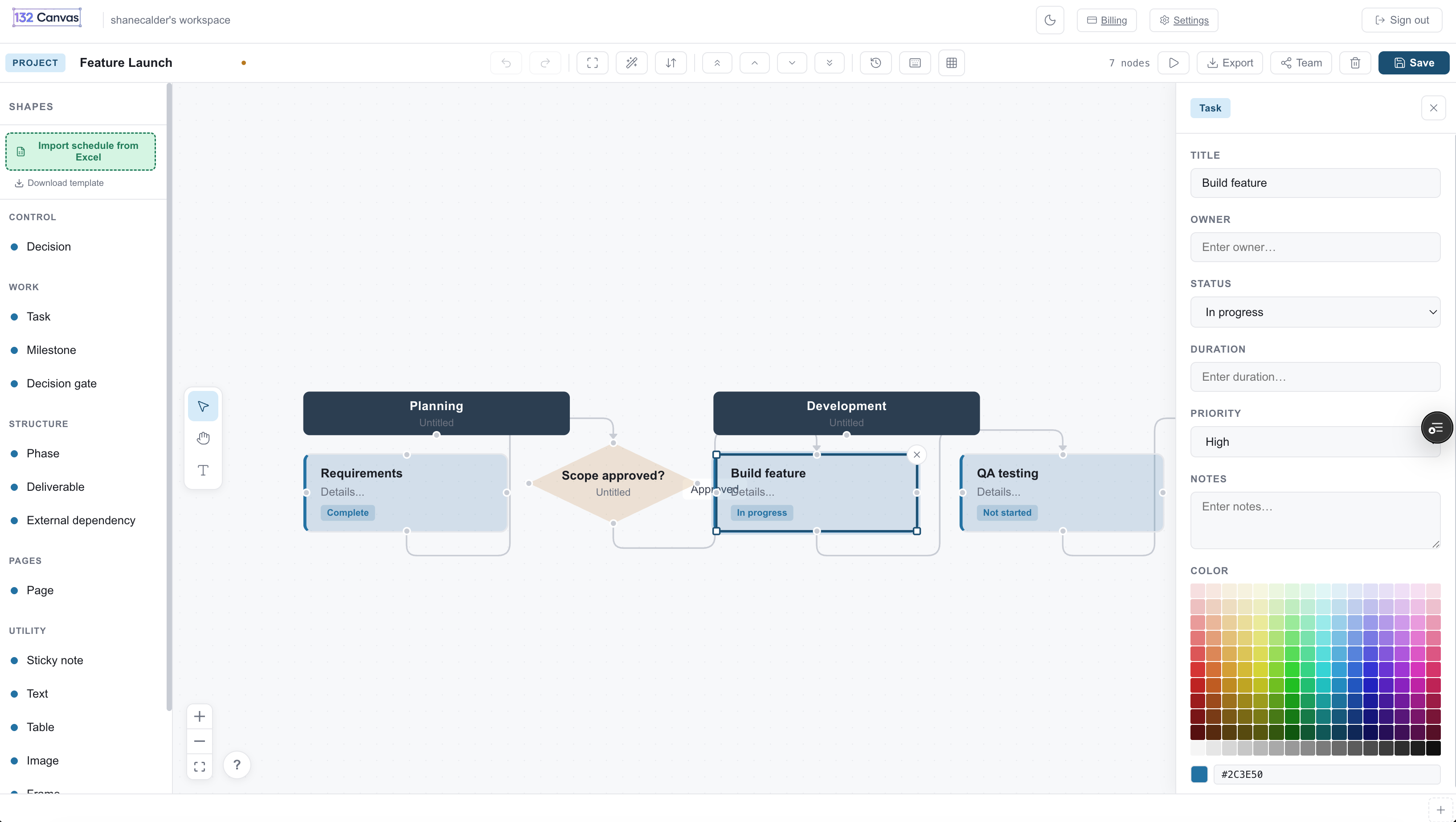The width and height of the screenshot is (1456, 822).
Task: Select the text T tool
Action: click(x=203, y=470)
